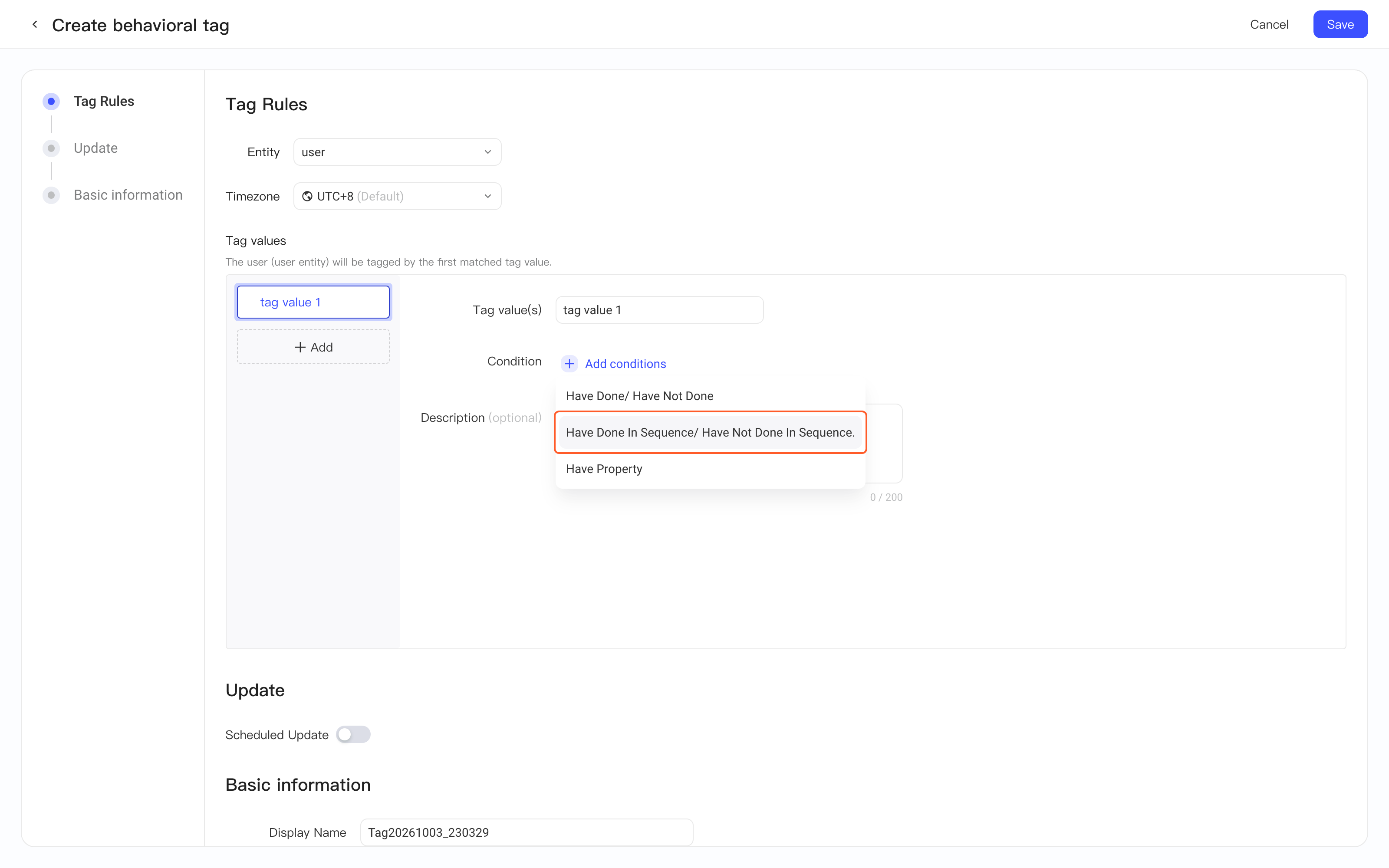The width and height of the screenshot is (1389, 868).
Task: Save the behavioral tag
Action: point(1340,24)
